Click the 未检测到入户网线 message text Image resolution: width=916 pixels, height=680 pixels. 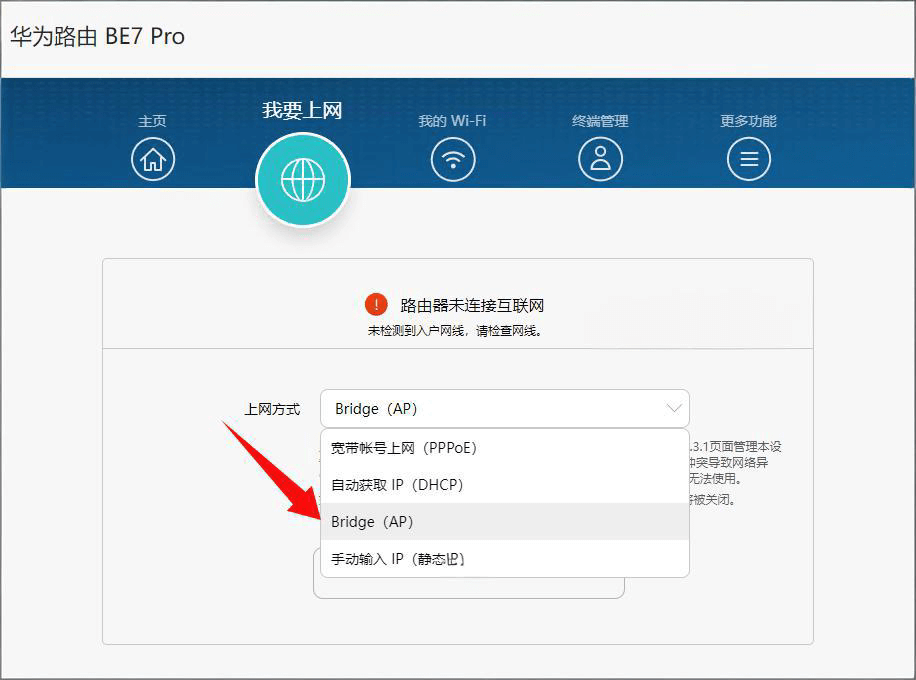(454, 331)
